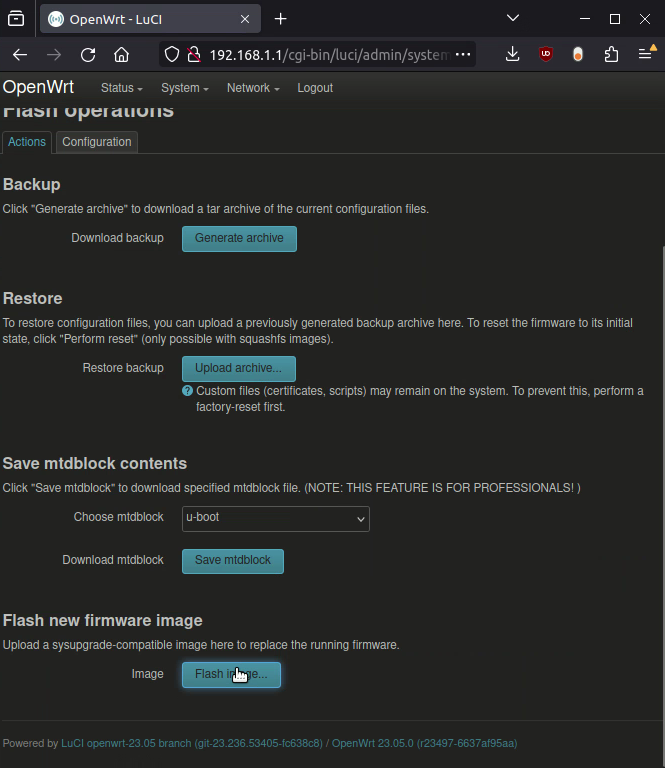Click the Restore backup label

point(123,368)
